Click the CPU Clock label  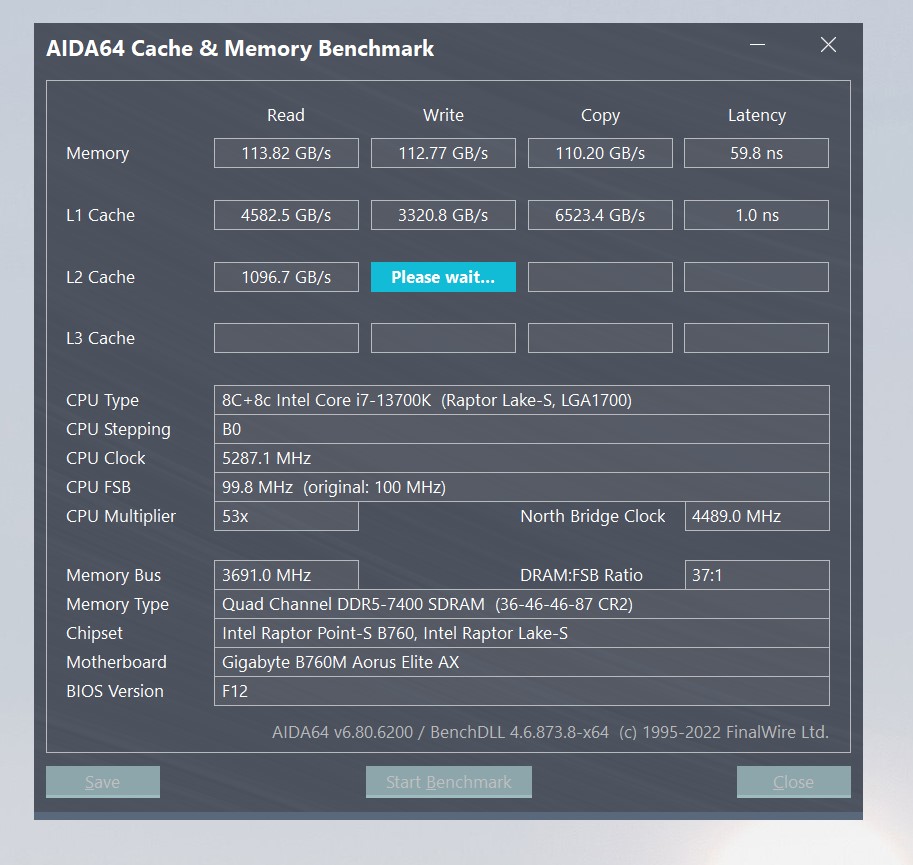(x=105, y=458)
